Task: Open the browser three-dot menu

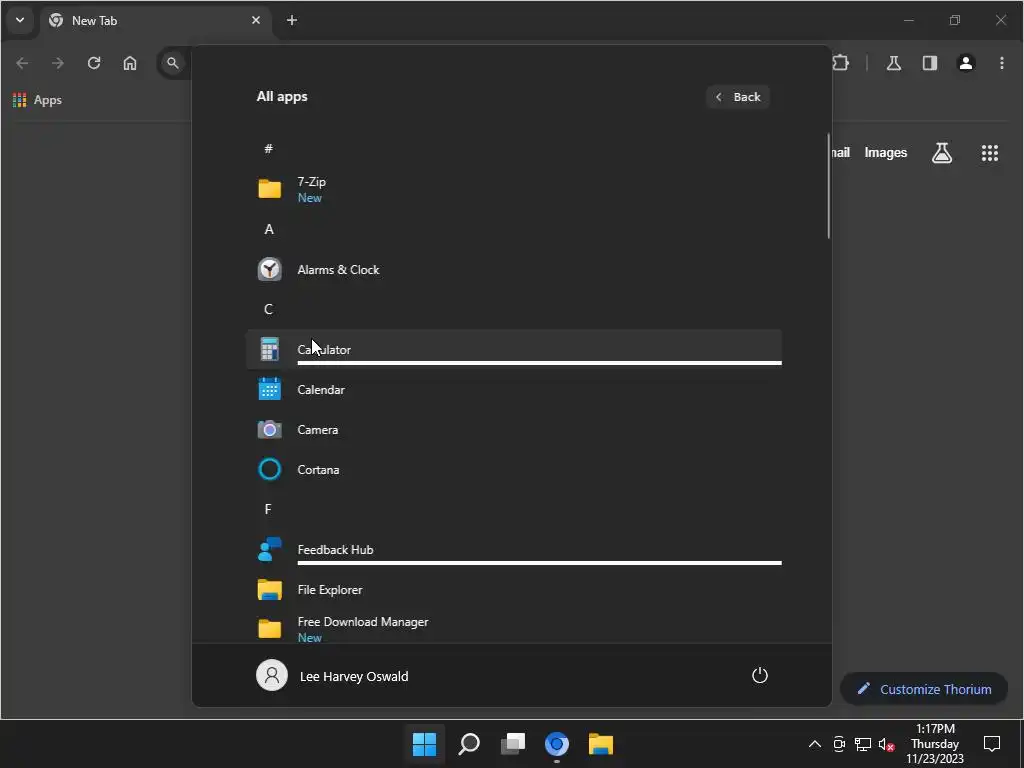Action: click(1002, 63)
